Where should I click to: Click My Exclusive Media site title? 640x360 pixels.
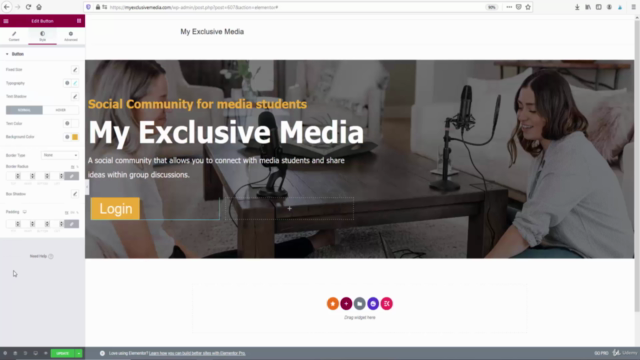coord(212,32)
